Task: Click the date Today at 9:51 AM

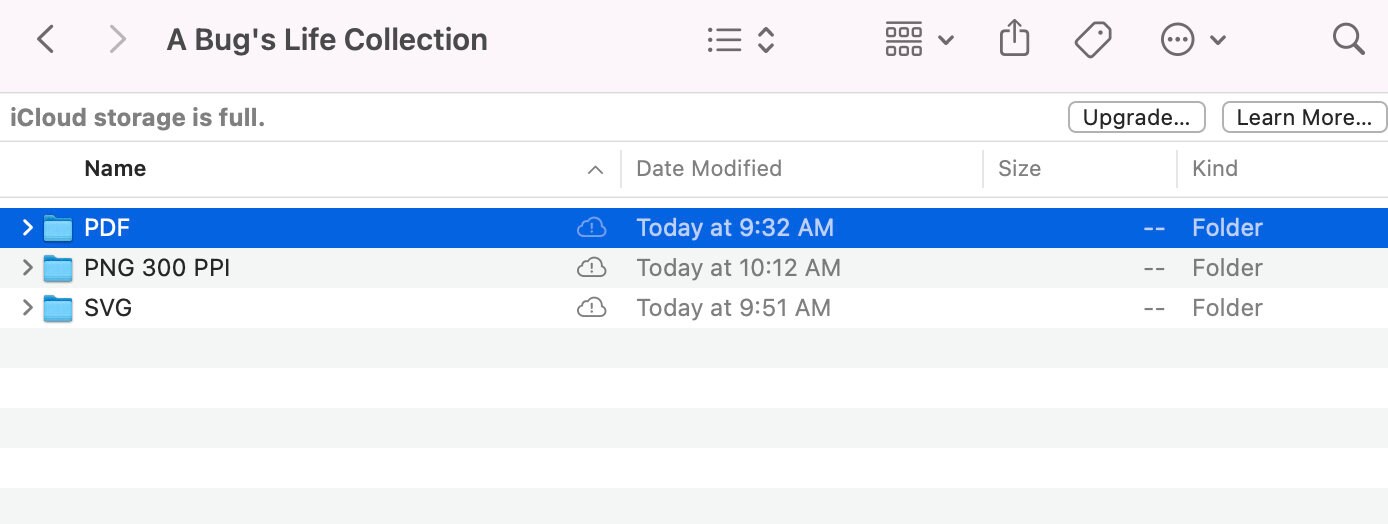Action: click(x=734, y=308)
